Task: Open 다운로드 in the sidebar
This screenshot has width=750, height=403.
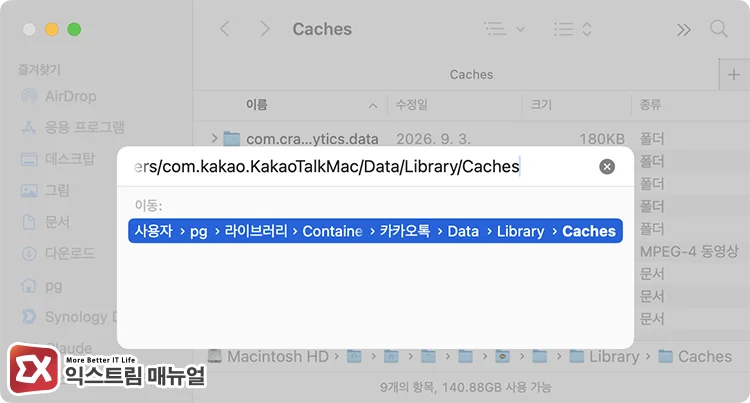Action: coord(58,253)
